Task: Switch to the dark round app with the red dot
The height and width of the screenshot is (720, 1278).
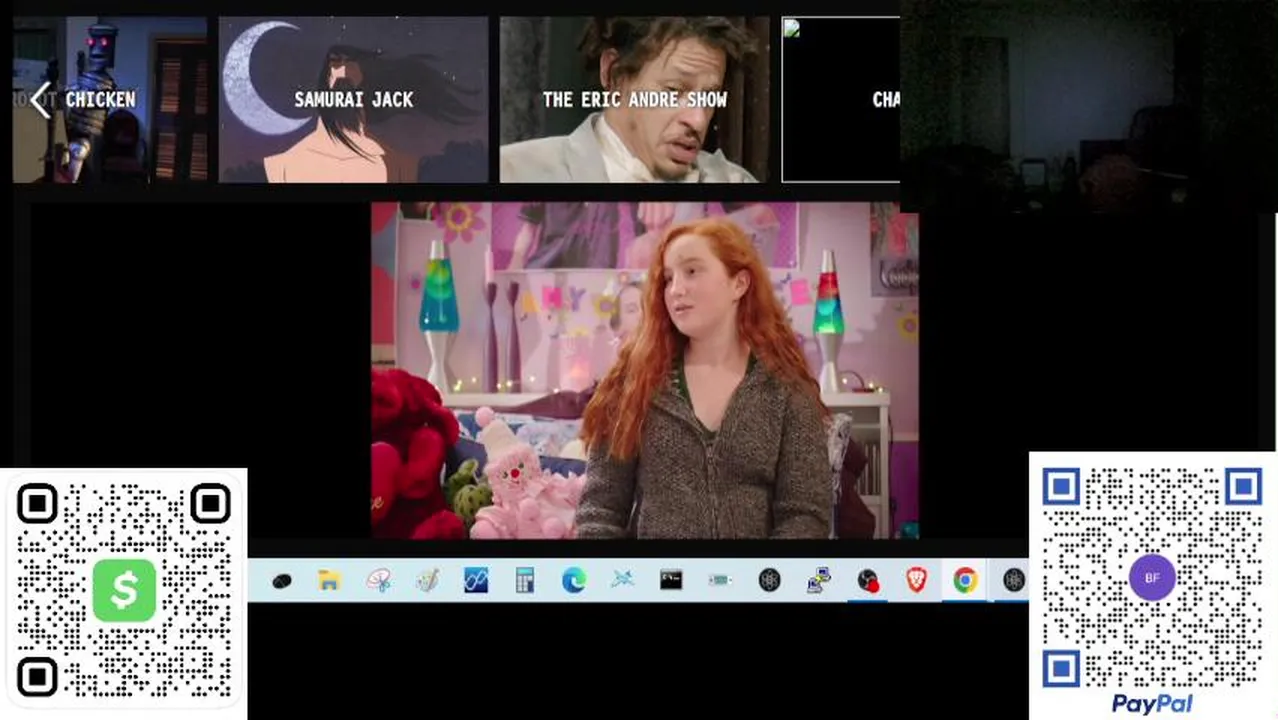Action: coord(867,580)
